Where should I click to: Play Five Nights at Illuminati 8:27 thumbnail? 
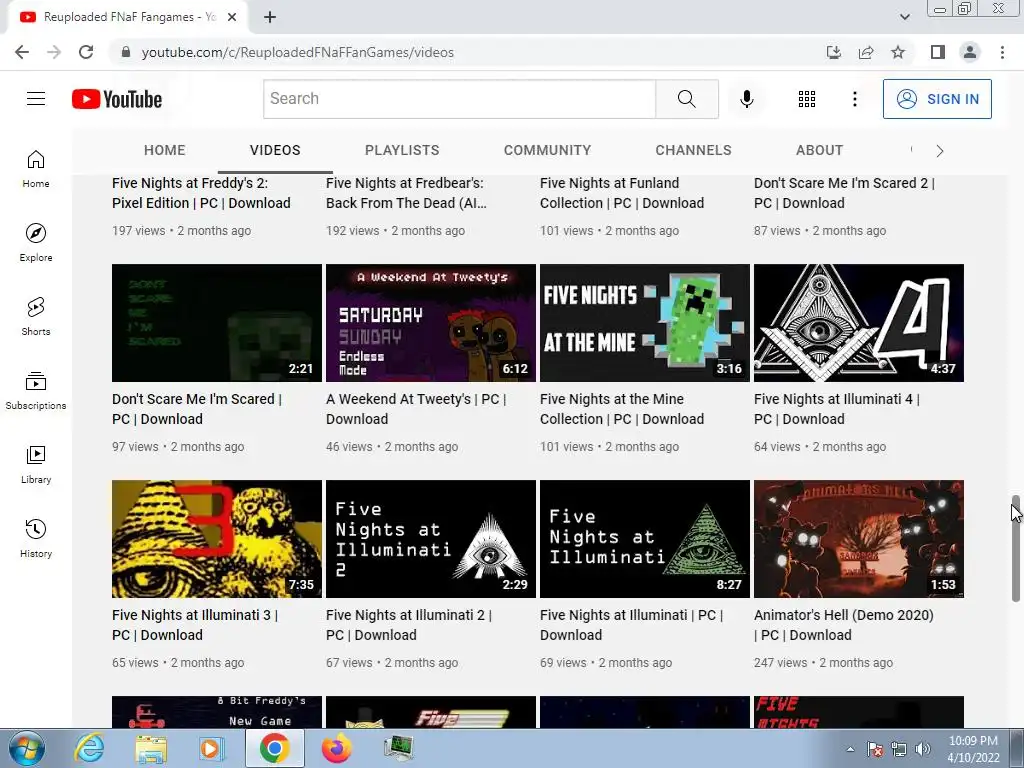tap(645, 539)
